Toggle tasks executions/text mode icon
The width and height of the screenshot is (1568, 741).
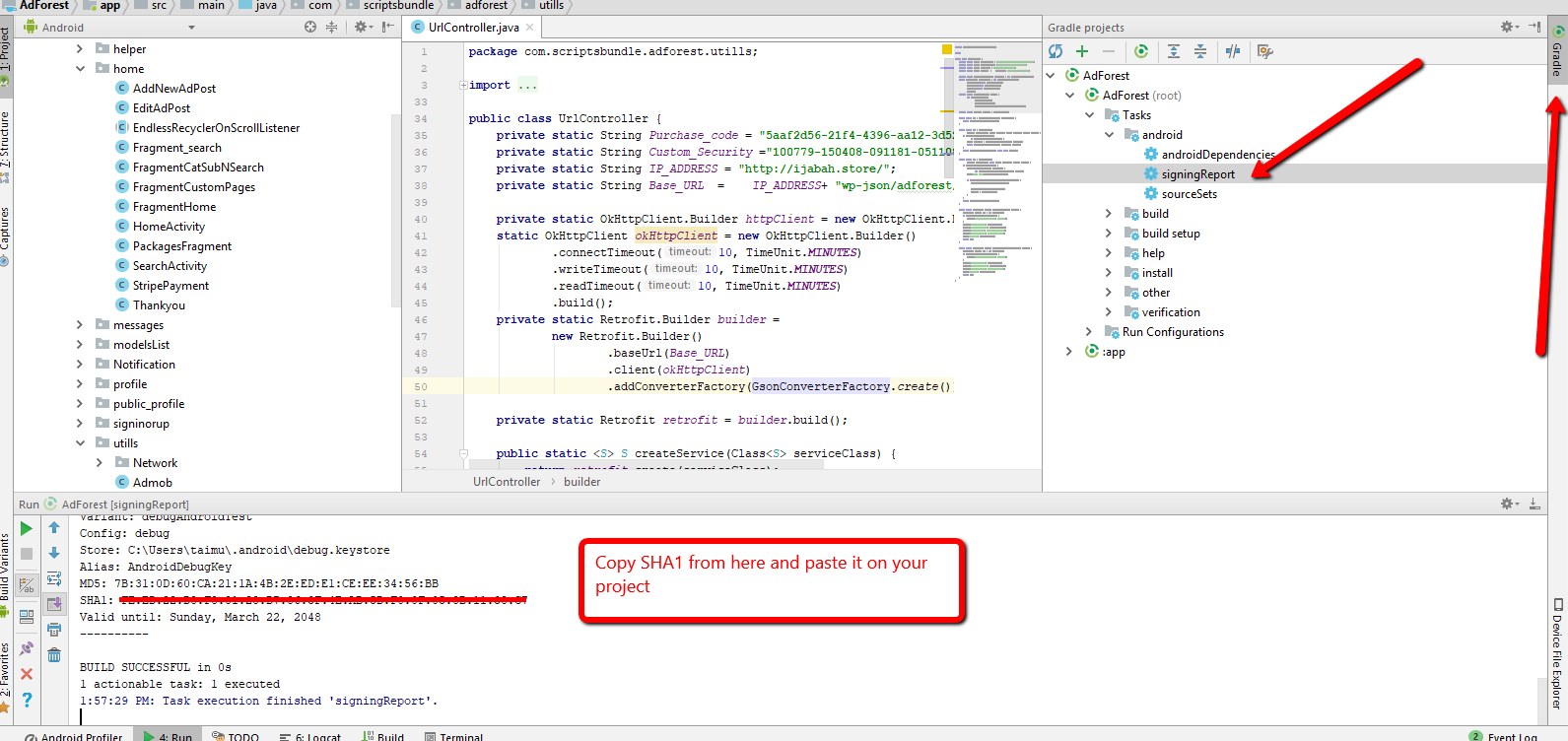tap(27, 585)
